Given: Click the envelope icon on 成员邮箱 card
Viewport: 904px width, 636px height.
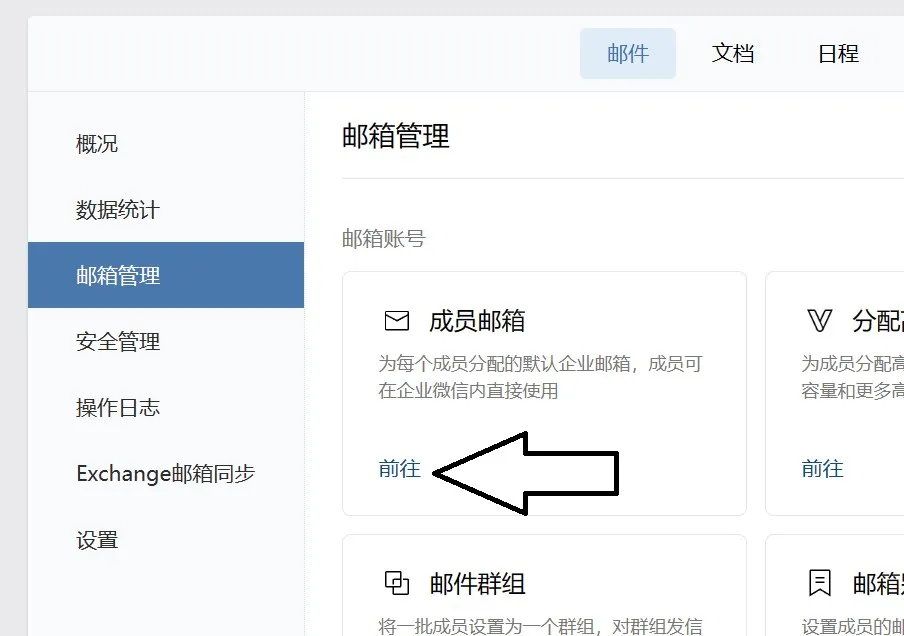Looking at the screenshot, I should [x=397, y=321].
